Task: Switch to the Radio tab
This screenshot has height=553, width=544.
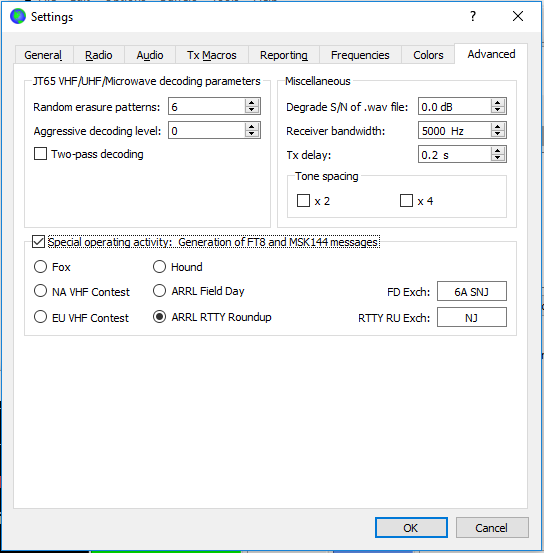Action: click(x=99, y=55)
